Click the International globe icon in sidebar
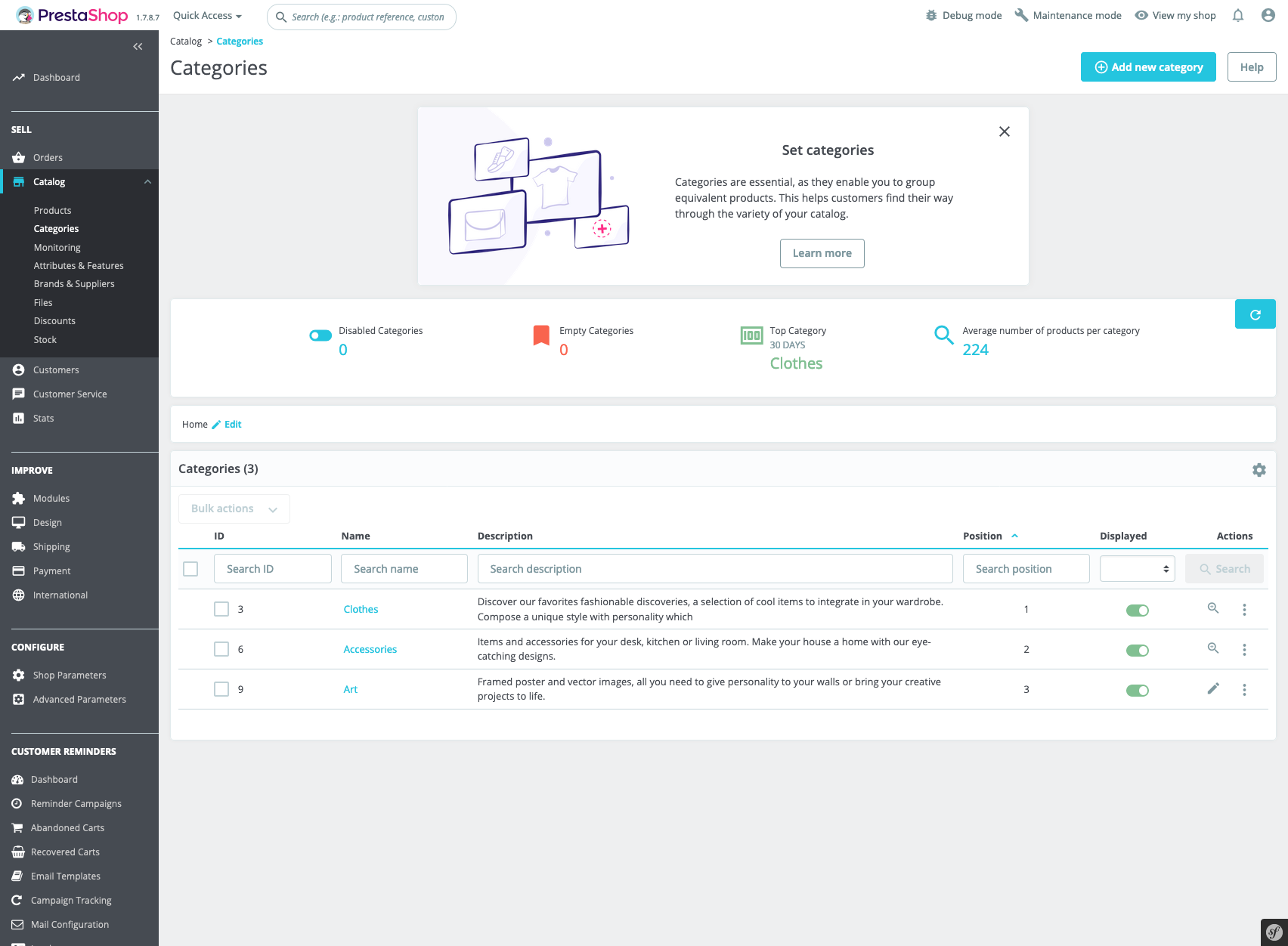 19,595
